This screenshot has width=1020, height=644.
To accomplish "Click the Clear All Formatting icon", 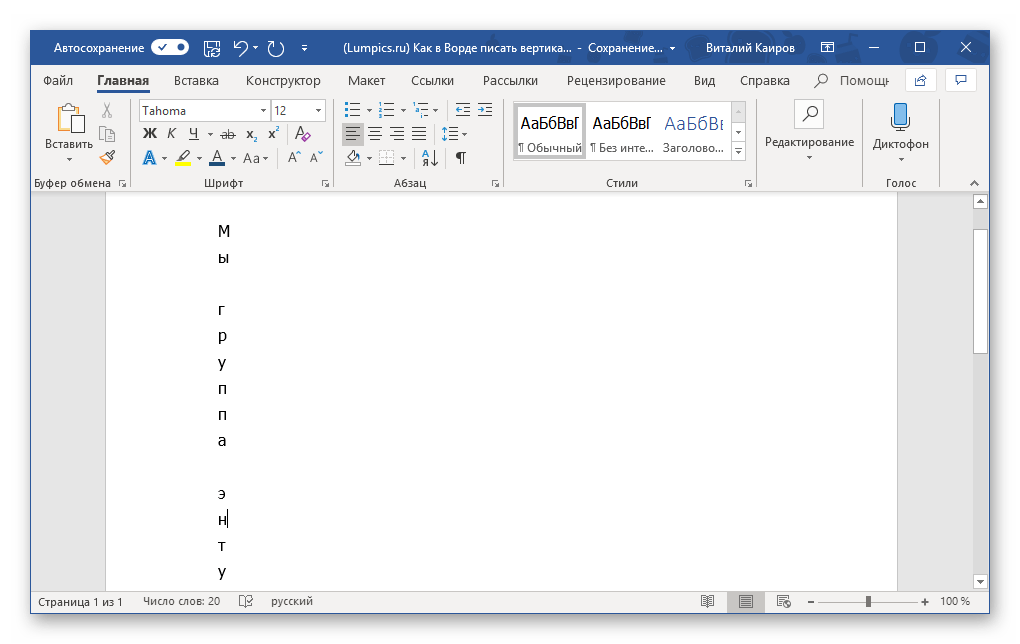I will pyautogui.click(x=301, y=134).
